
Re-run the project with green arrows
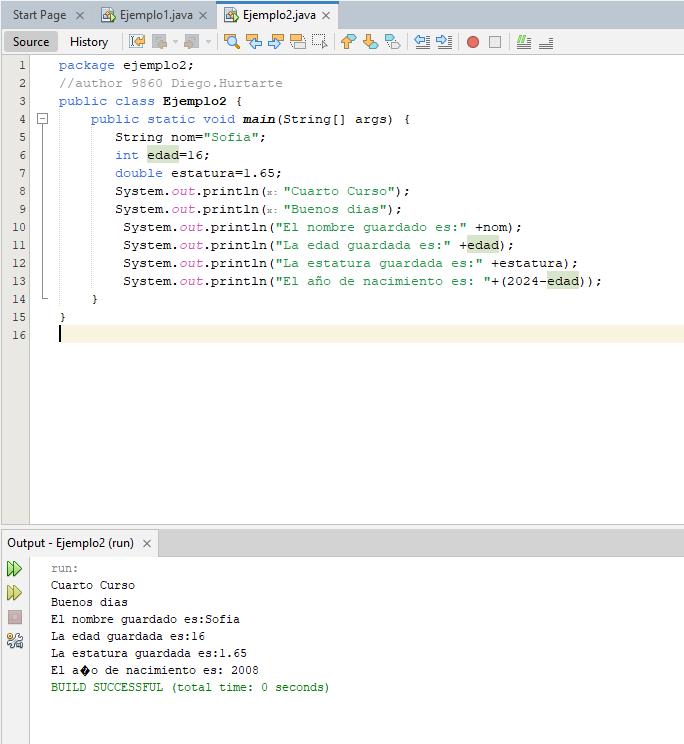click(x=14, y=568)
